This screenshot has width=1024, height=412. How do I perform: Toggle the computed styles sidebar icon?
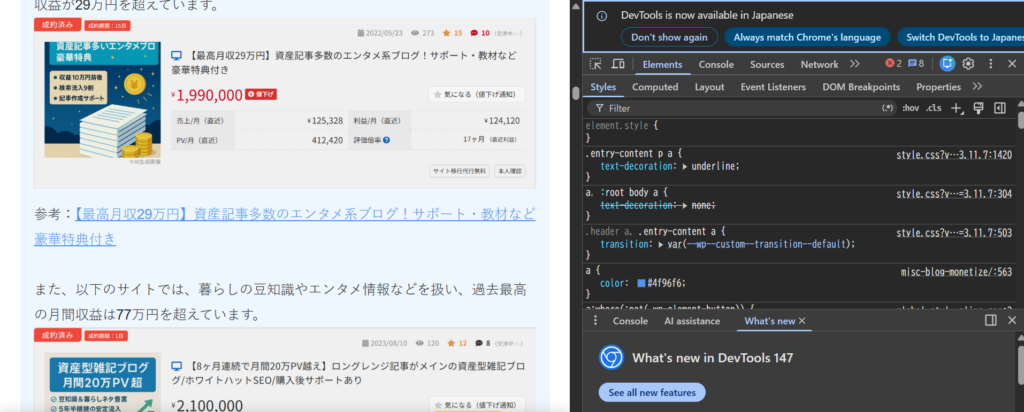point(999,108)
